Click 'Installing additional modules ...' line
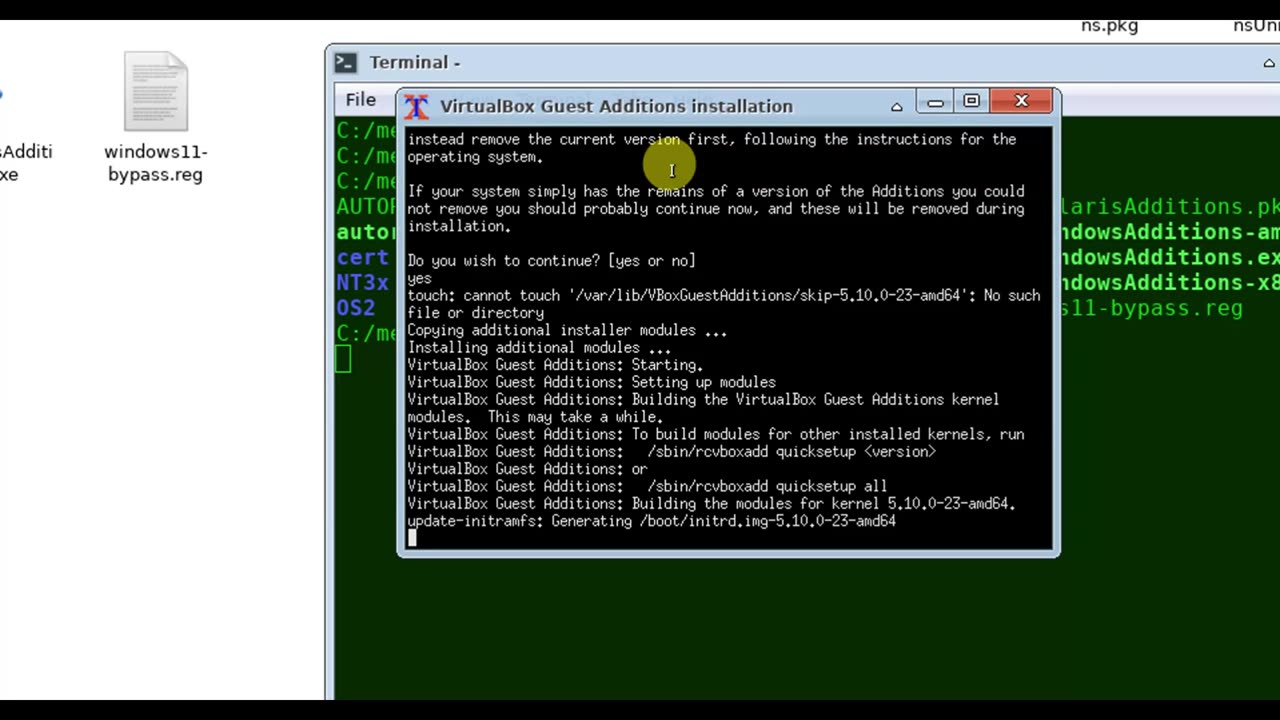This screenshot has height=720, width=1280. pos(539,348)
